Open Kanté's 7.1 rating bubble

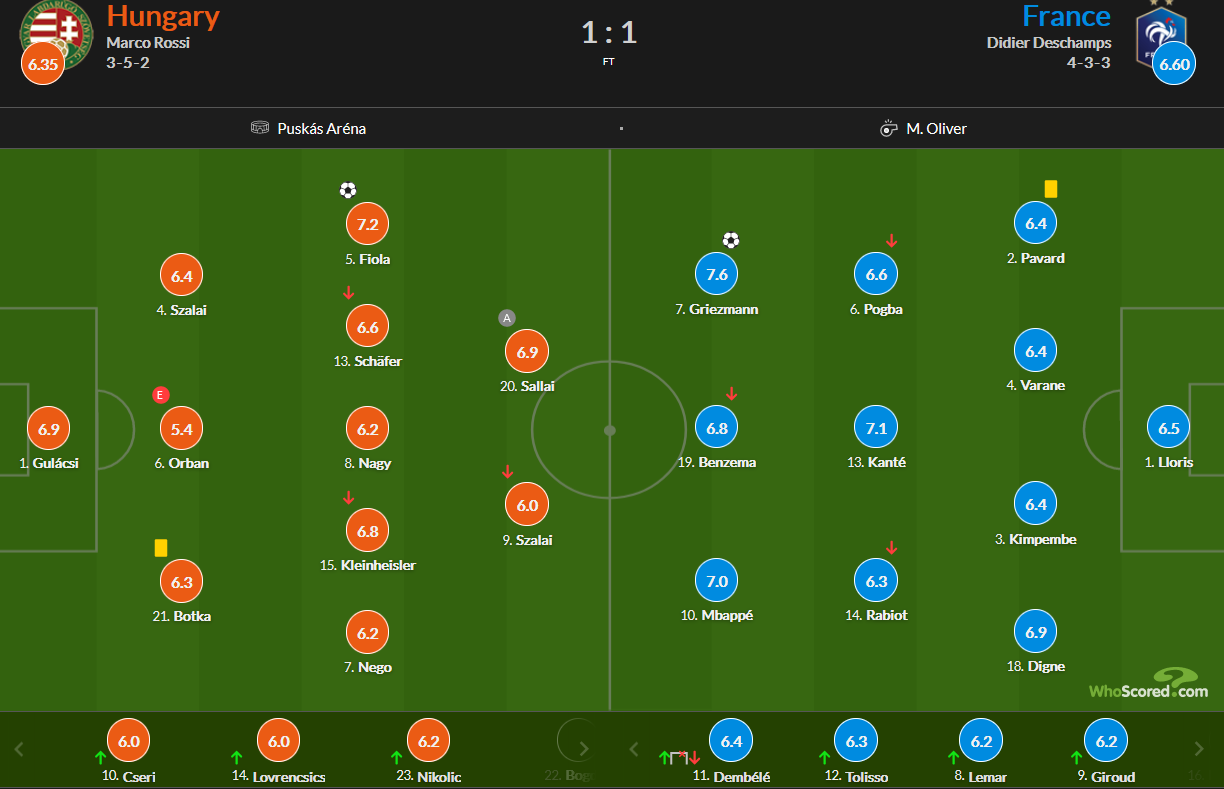point(876,428)
